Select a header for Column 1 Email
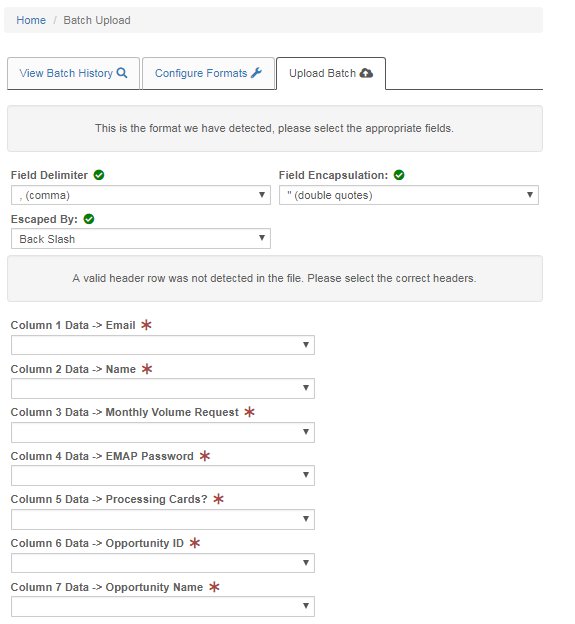 coord(163,345)
